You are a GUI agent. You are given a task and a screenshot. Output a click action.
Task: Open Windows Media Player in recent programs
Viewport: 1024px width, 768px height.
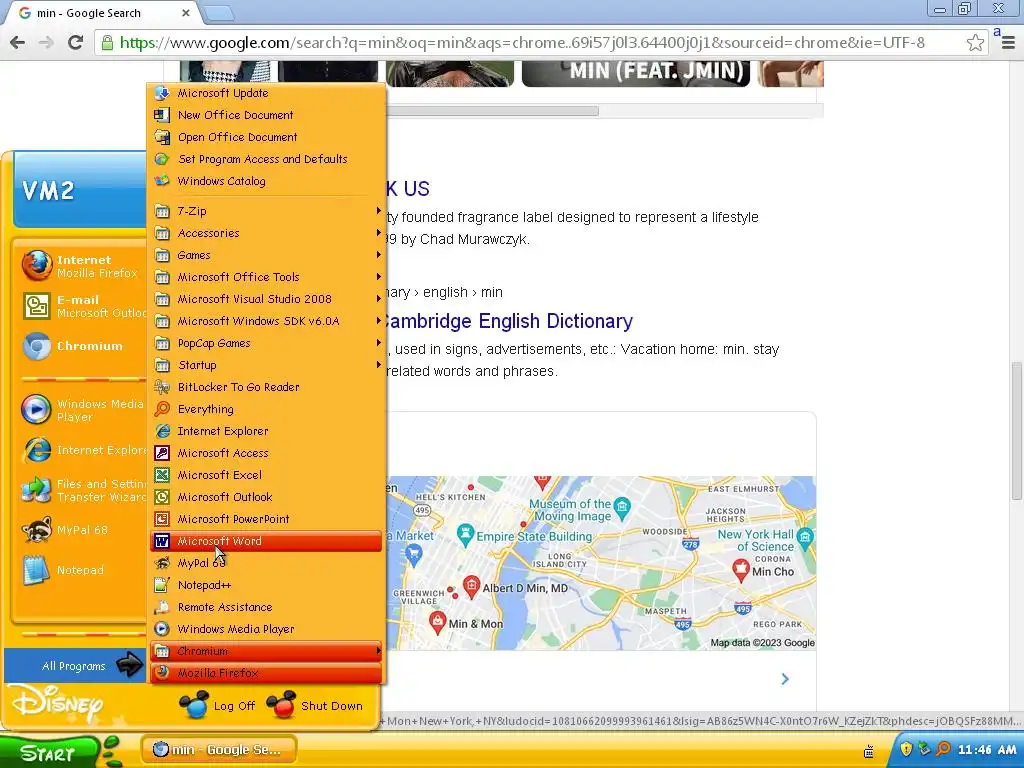(x=82, y=410)
